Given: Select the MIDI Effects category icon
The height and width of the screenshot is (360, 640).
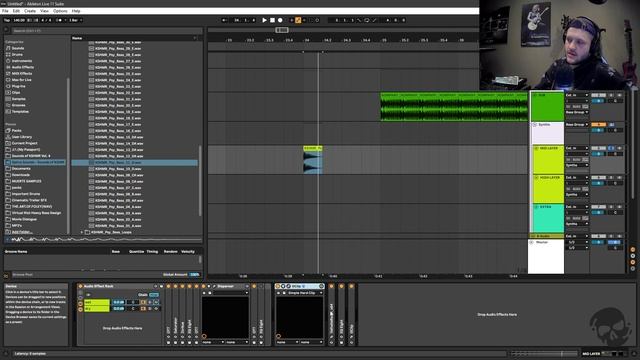Looking at the screenshot, I should [8, 73].
